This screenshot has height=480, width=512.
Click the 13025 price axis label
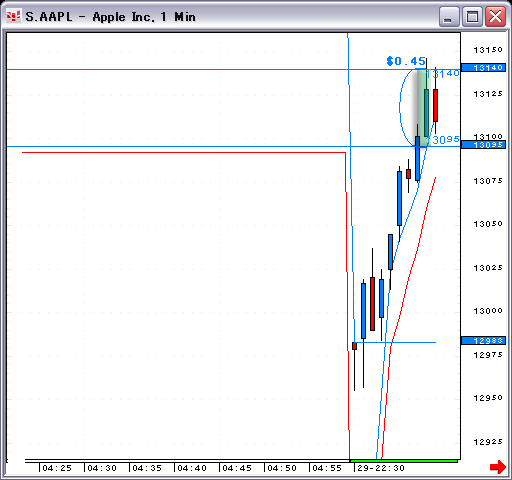[488, 268]
